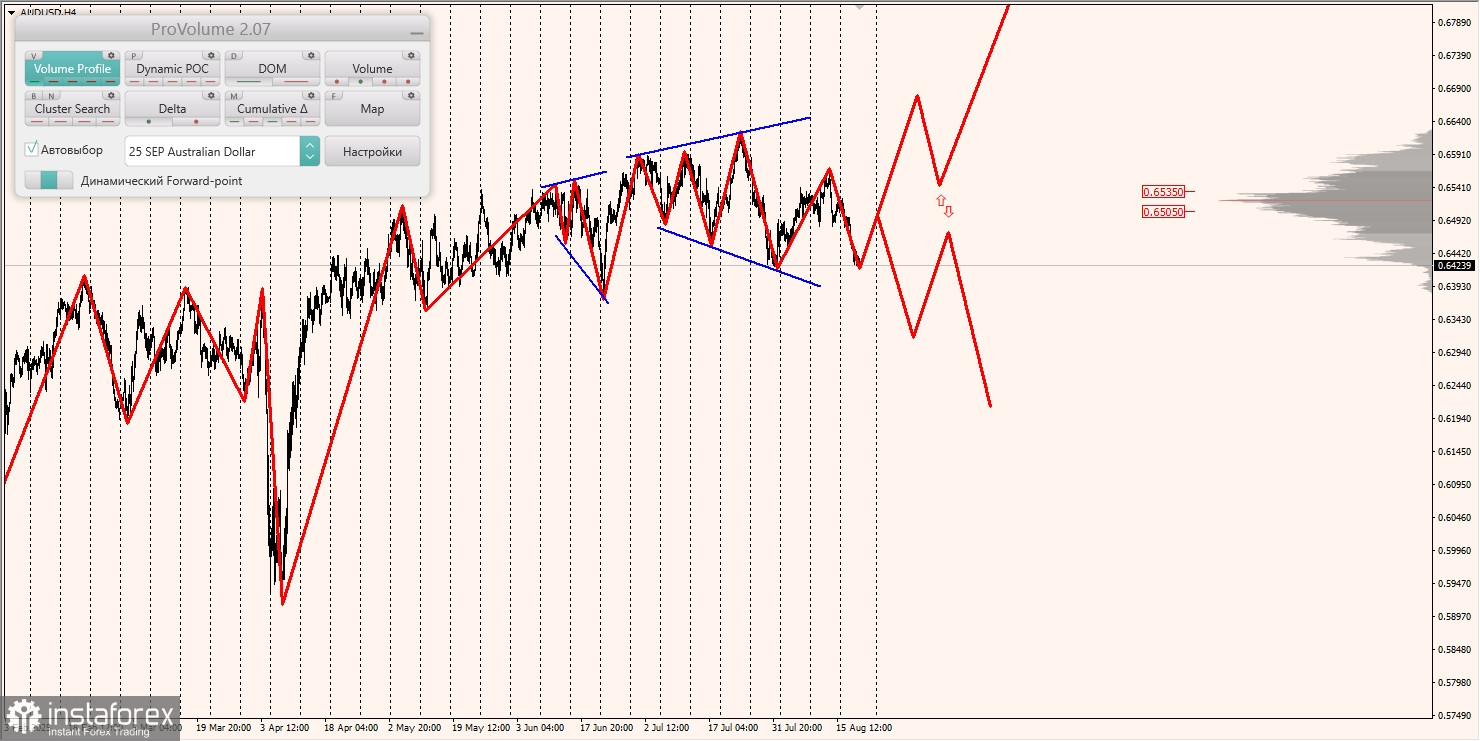1480x741 pixels.
Task: Click the 0.66900 price scale label
Action: pos(1453,88)
